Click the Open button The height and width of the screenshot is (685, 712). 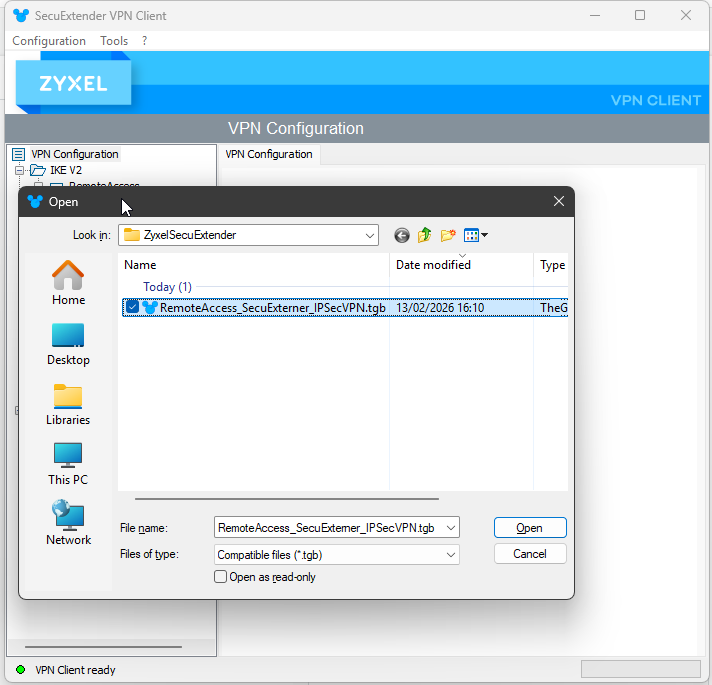530,528
